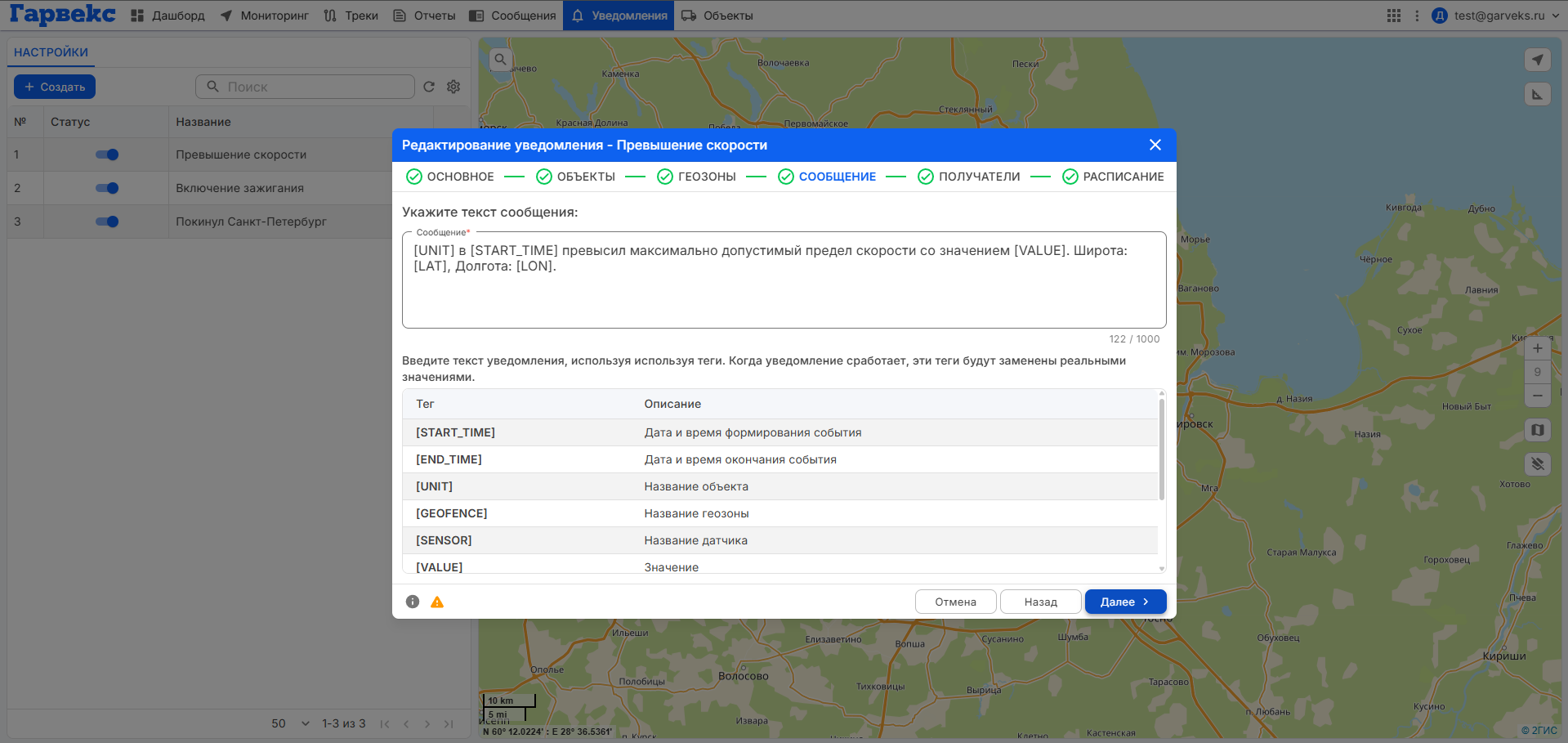Screen dimensions: 1568x743
Task: Go to ОБЪЕКТЫ step
Action: [x=576, y=177]
